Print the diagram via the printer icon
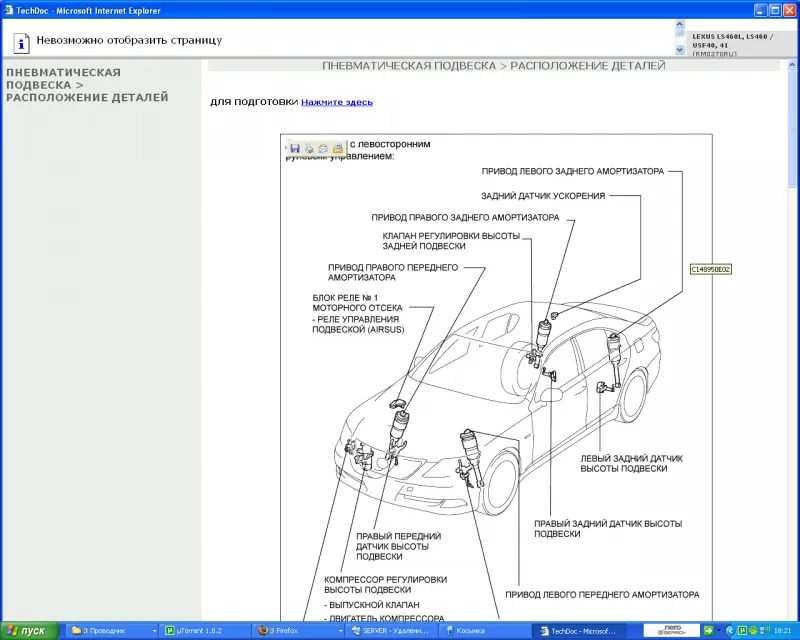800x640 pixels. pyautogui.click(x=309, y=149)
